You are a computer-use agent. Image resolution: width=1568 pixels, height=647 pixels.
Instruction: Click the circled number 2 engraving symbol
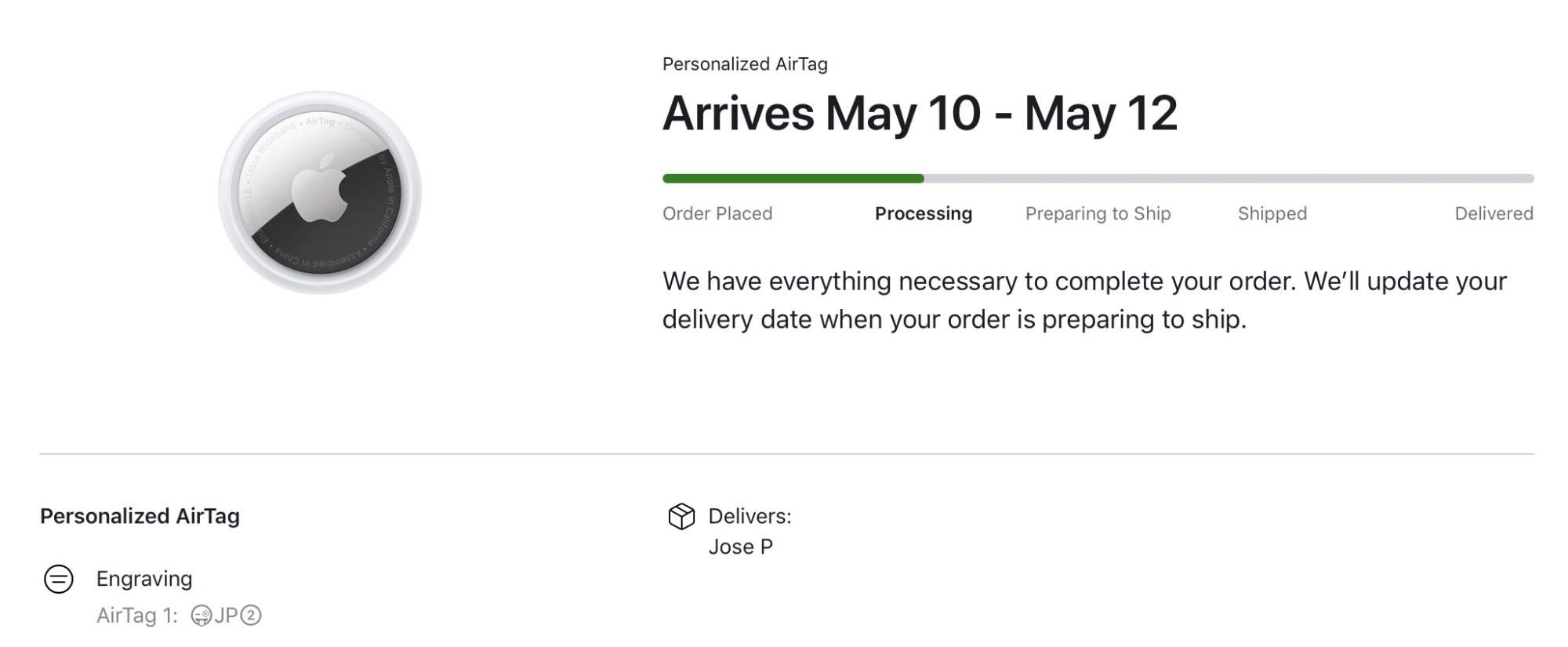[x=251, y=616]
